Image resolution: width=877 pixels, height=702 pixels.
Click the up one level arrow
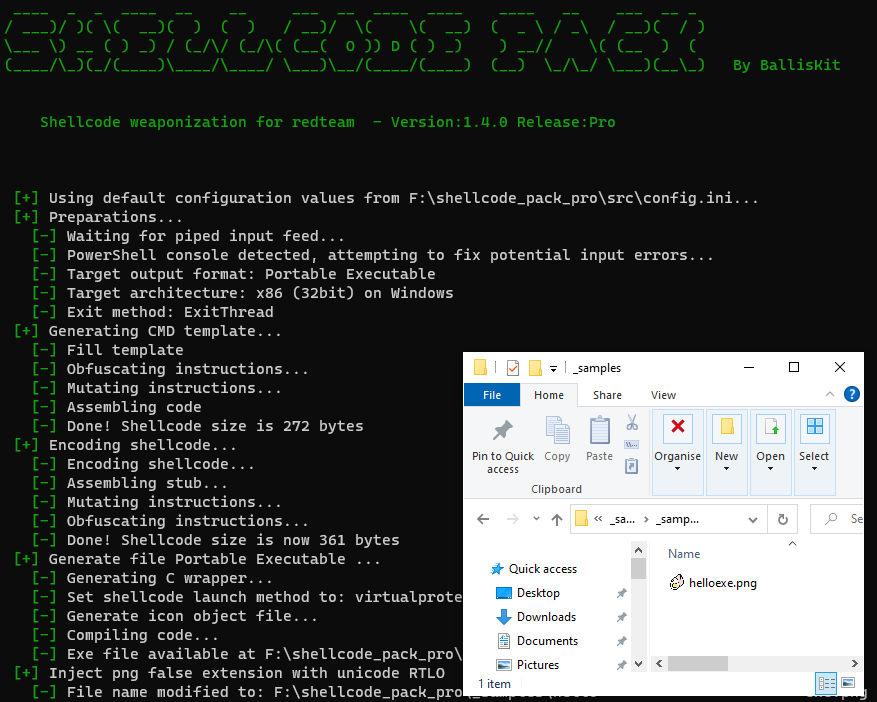(557, 520)
